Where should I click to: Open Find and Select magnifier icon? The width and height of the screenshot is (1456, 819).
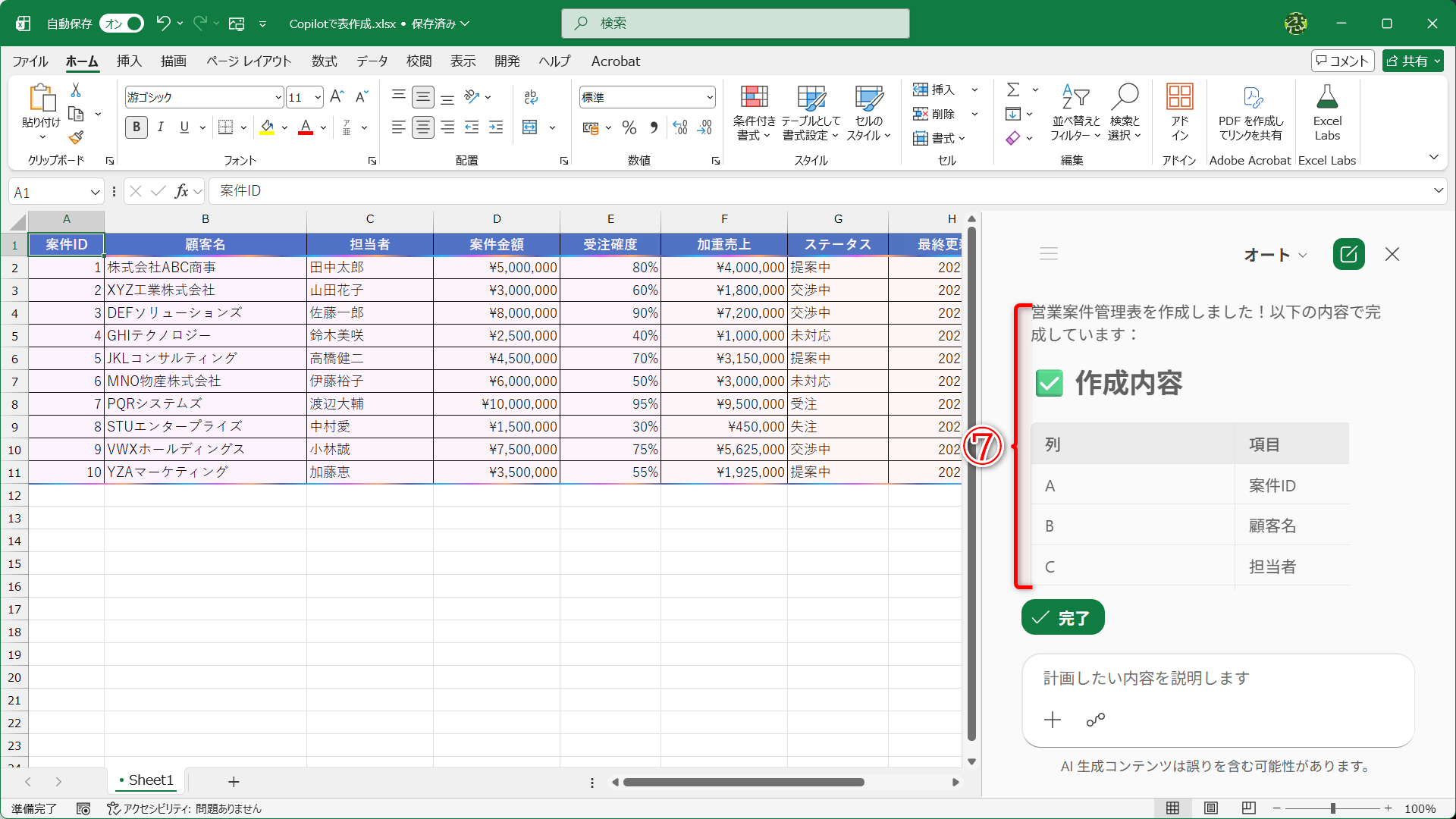coord(1124,97)
